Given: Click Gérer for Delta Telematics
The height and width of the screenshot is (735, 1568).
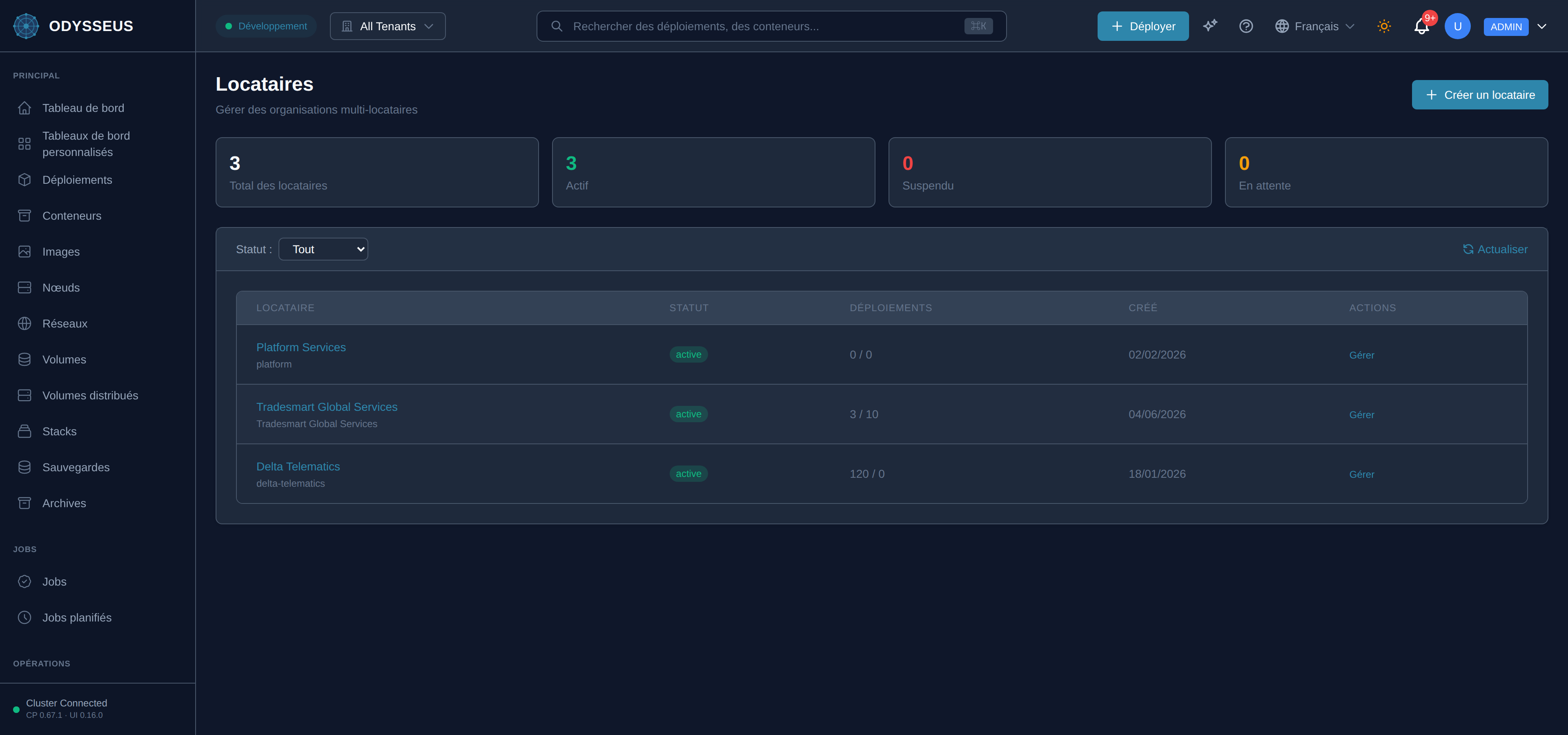Looking at the screenshot, I should coord(1362,474).
